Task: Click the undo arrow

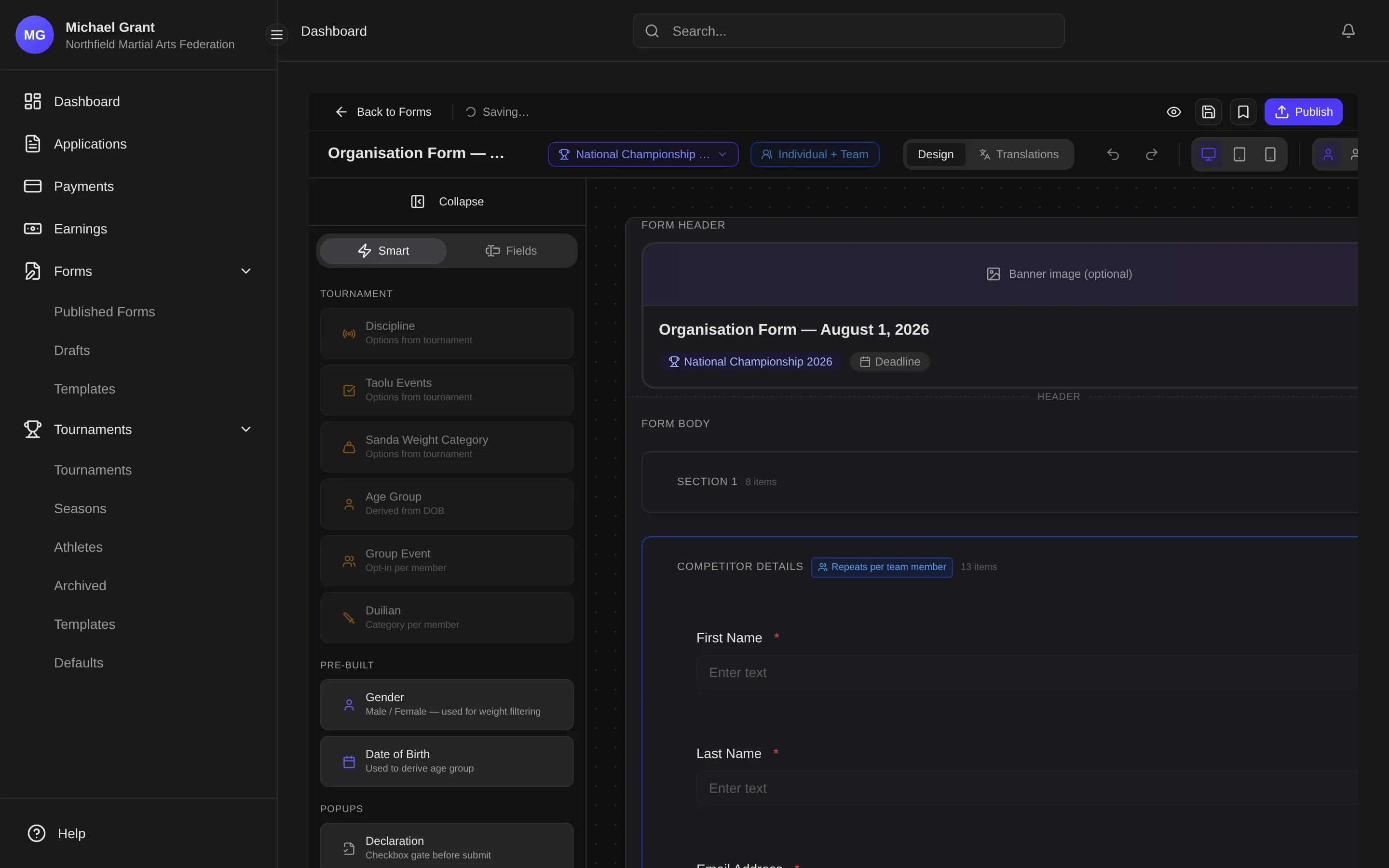Action: coord(1113,154)
